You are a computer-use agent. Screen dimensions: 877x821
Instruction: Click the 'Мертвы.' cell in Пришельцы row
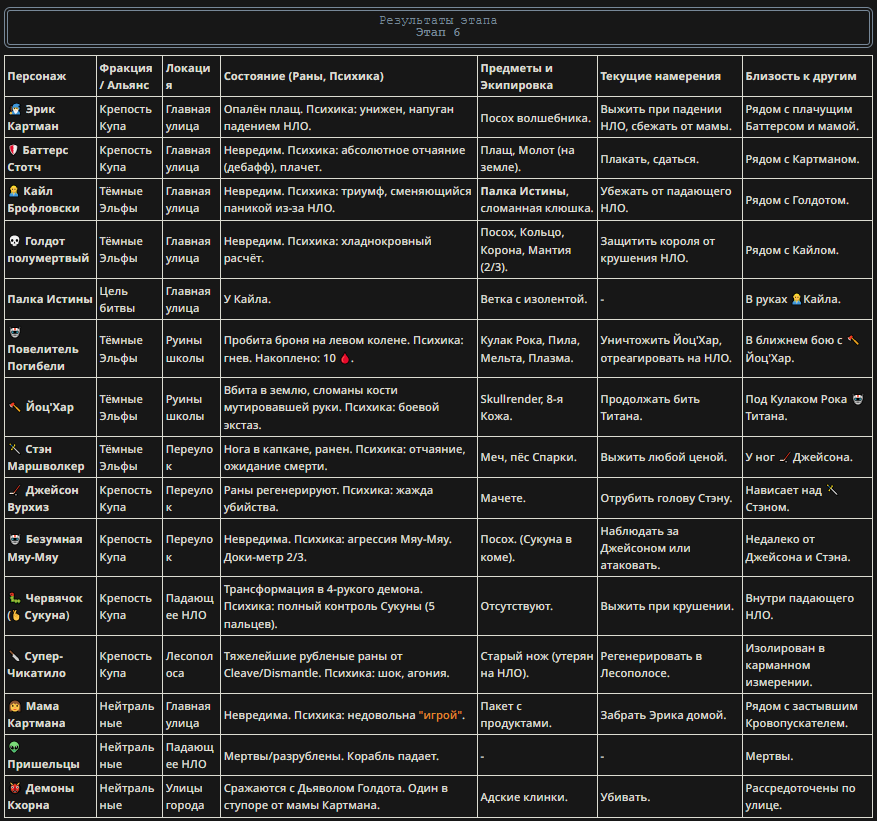[808, 756]
